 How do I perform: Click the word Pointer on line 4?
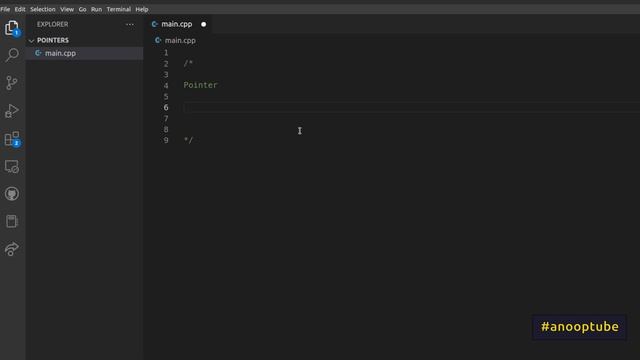[200, 85]
